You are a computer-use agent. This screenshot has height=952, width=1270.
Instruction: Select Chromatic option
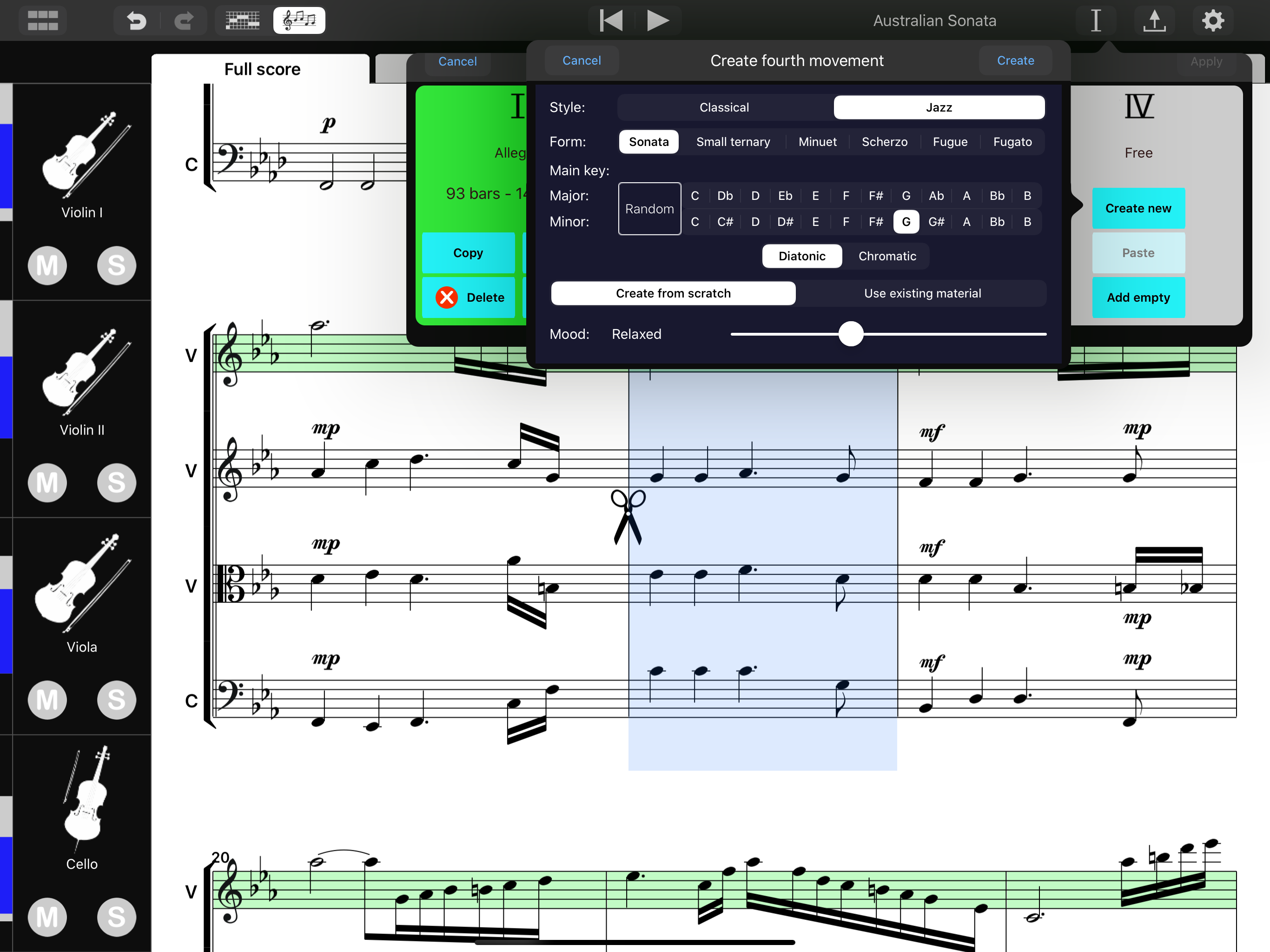point(886,256)
